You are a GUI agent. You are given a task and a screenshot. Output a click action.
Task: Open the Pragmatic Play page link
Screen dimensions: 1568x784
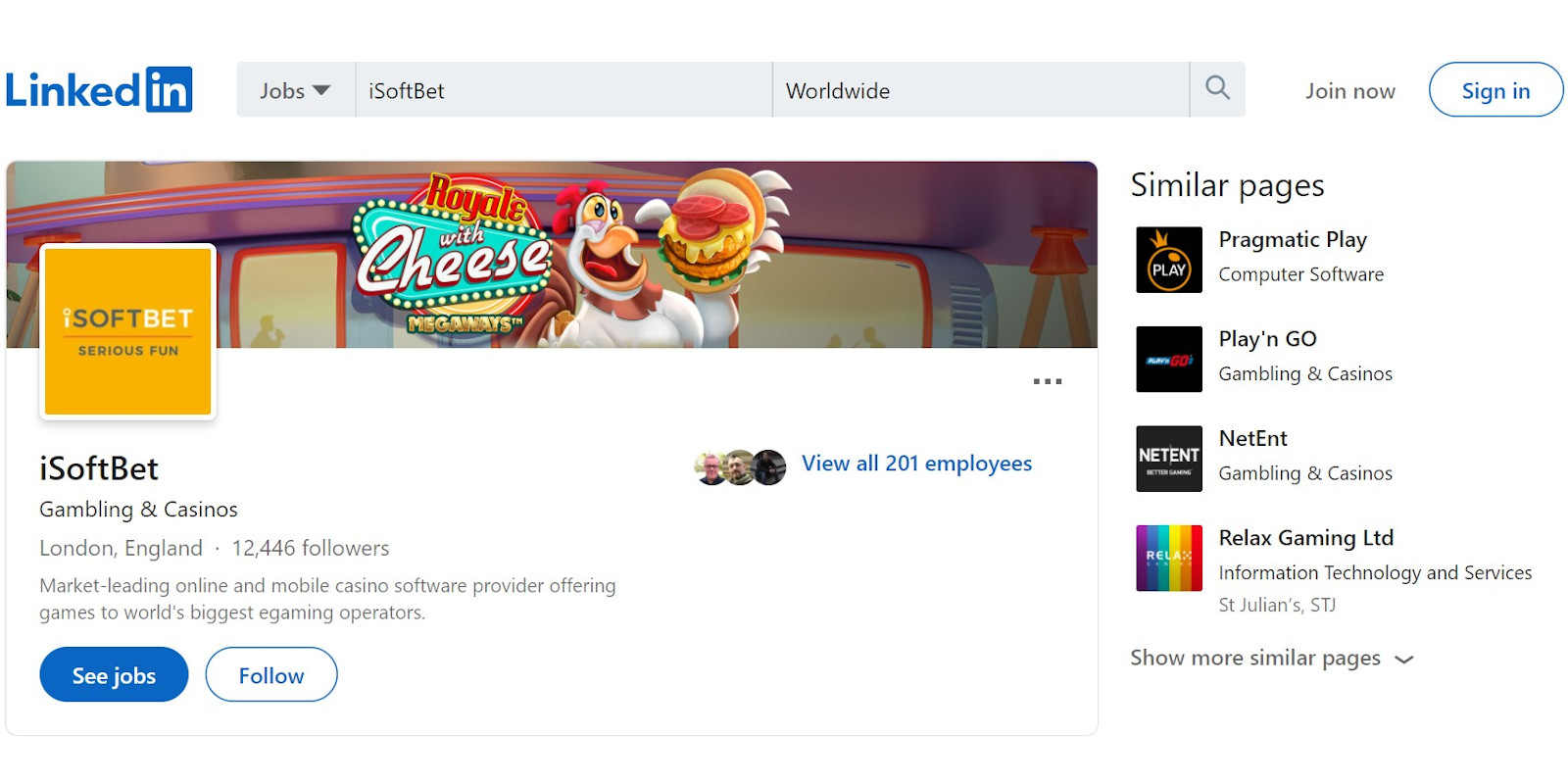click(1293, 240)
